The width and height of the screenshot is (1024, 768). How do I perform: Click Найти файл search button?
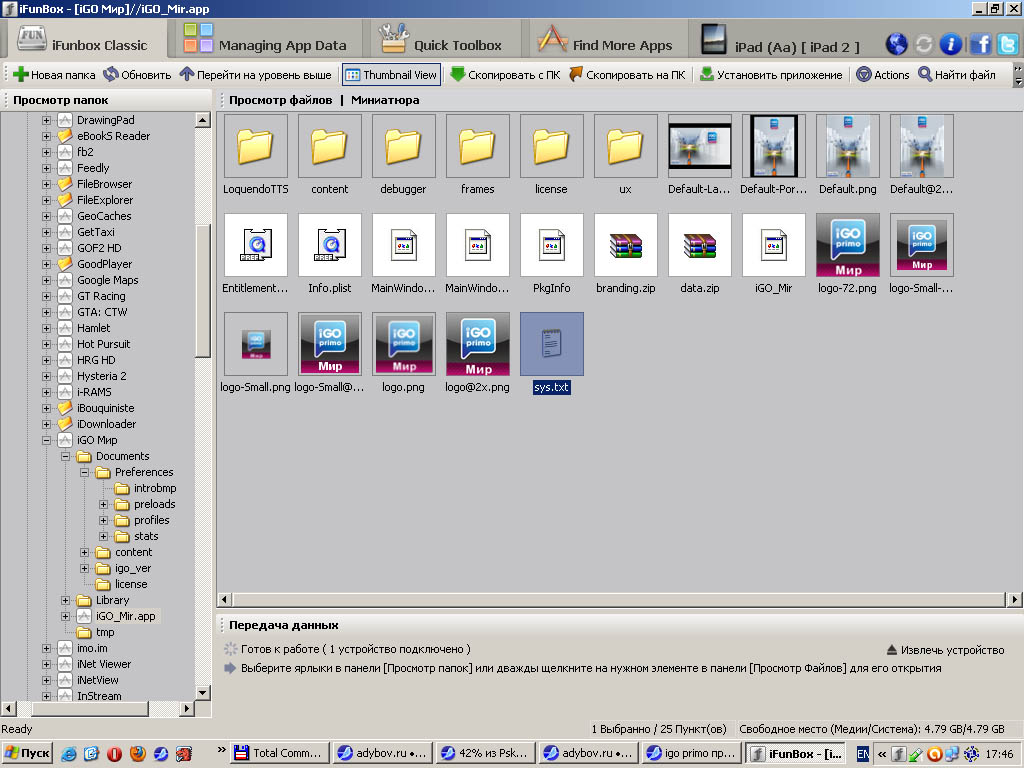tap(956, 75)
